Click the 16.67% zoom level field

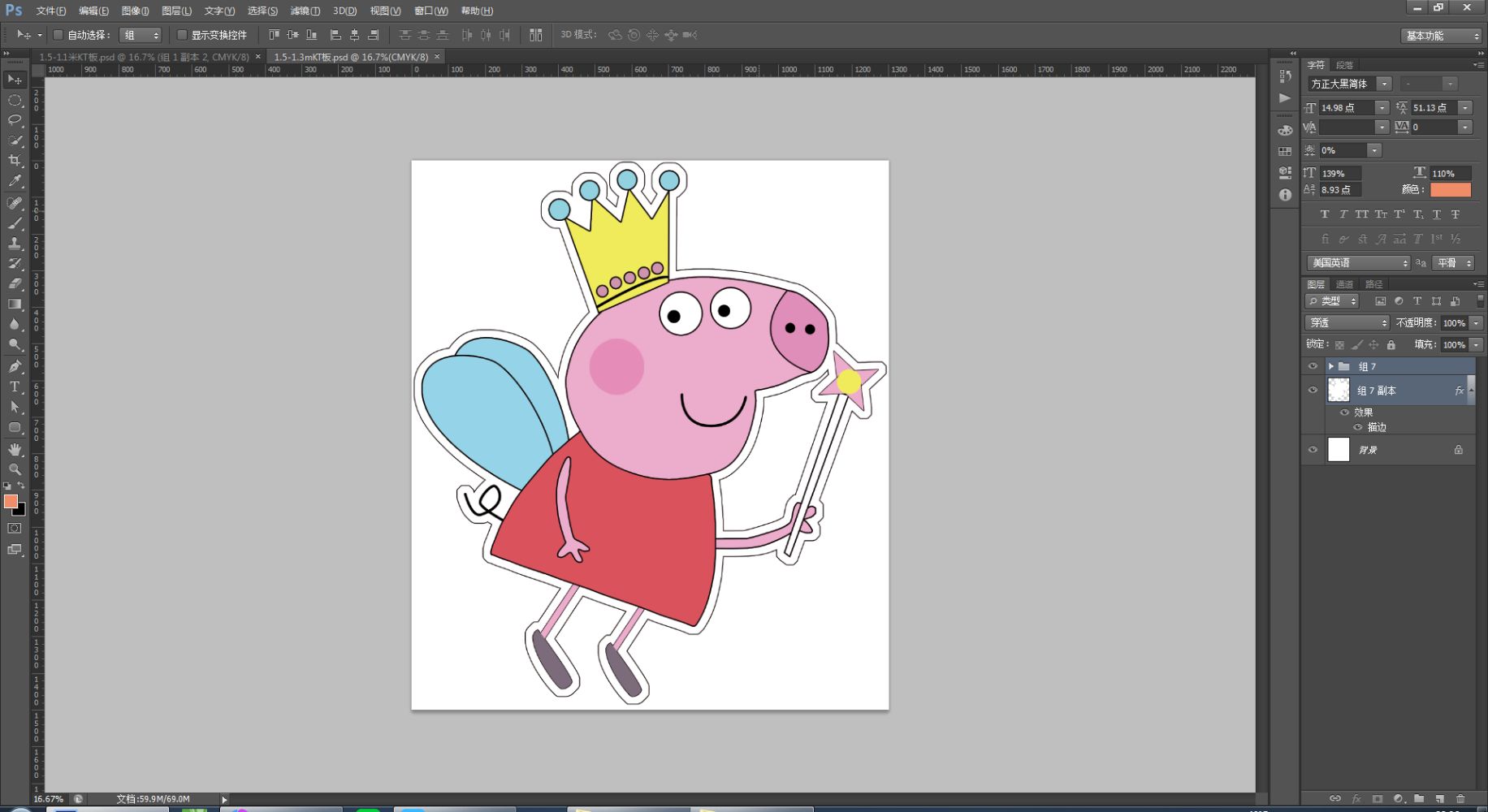[x=49, y=799]
